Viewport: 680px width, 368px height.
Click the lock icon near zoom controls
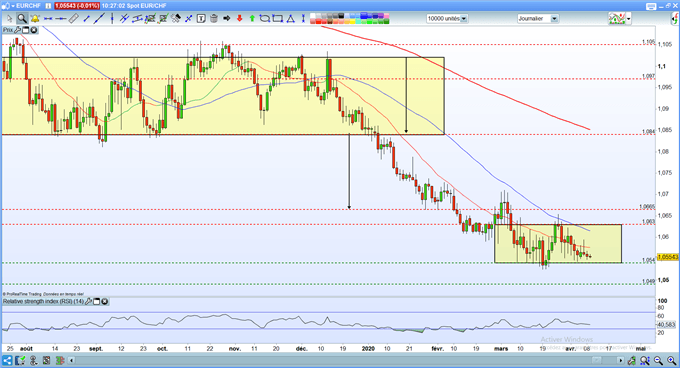pyautogui.click(x=631, y=360)
